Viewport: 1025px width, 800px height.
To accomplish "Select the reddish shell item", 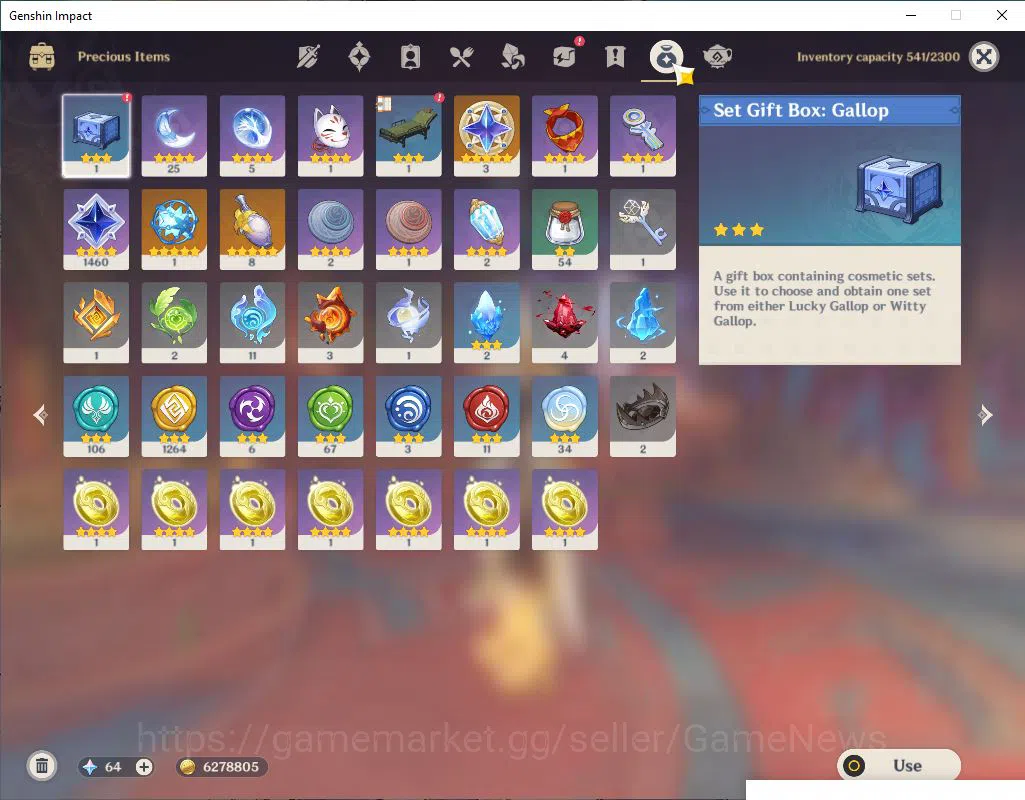I will tap(409, 229).
